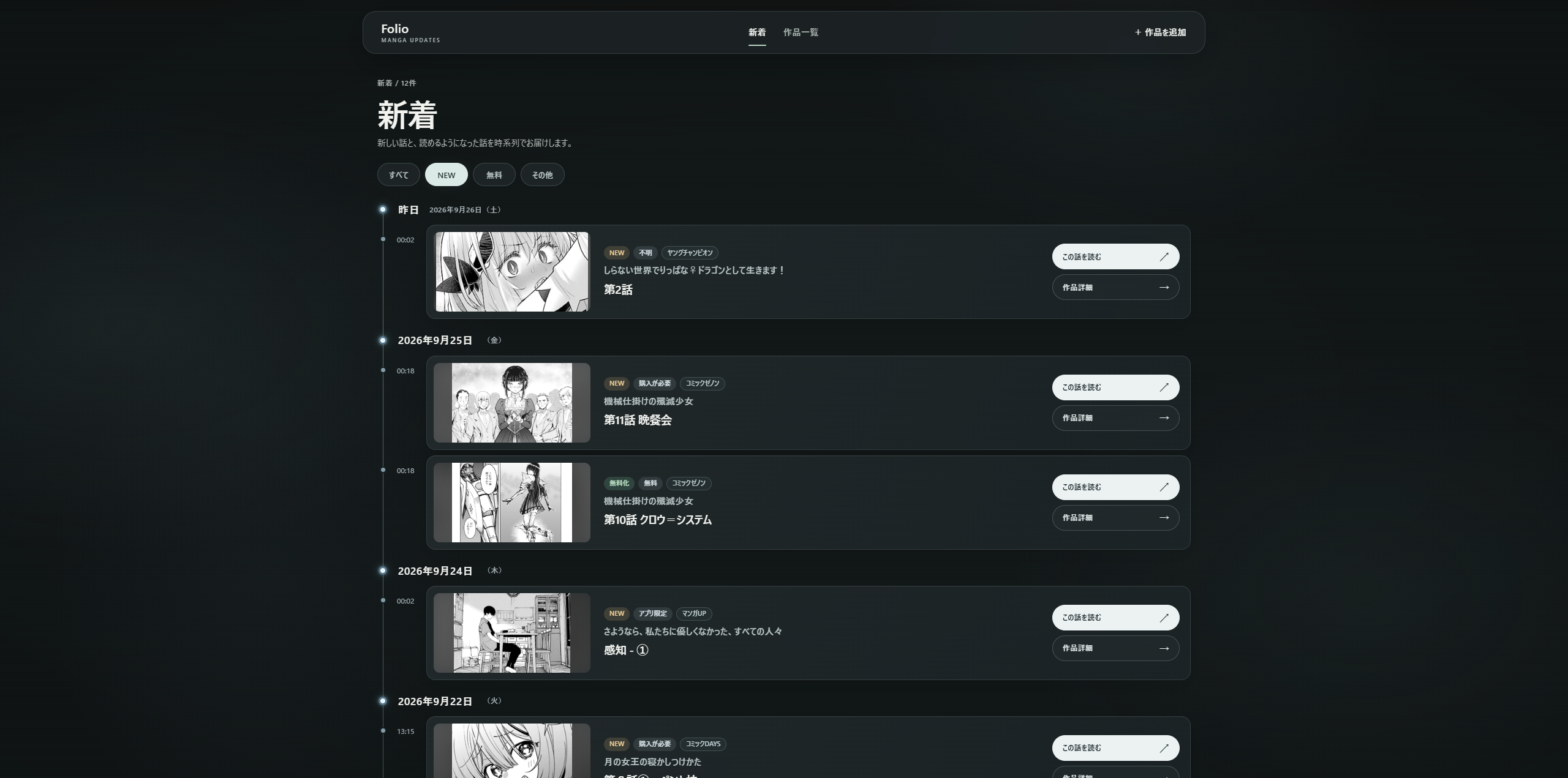The width and height of the screenshot is (1568, 778).
Task: Toggle the すべて filter pill
Action: pyautogui.click(x=399, y=175)
